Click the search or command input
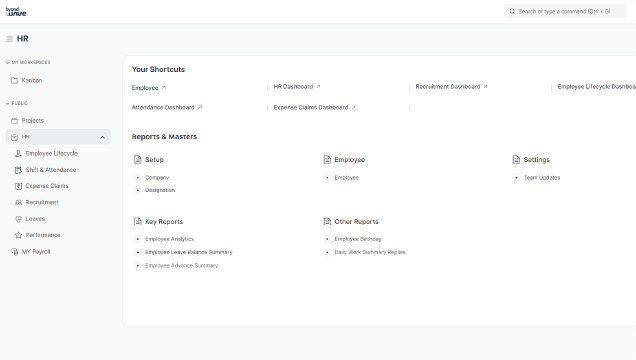636x360 pixels. (565, 11)
